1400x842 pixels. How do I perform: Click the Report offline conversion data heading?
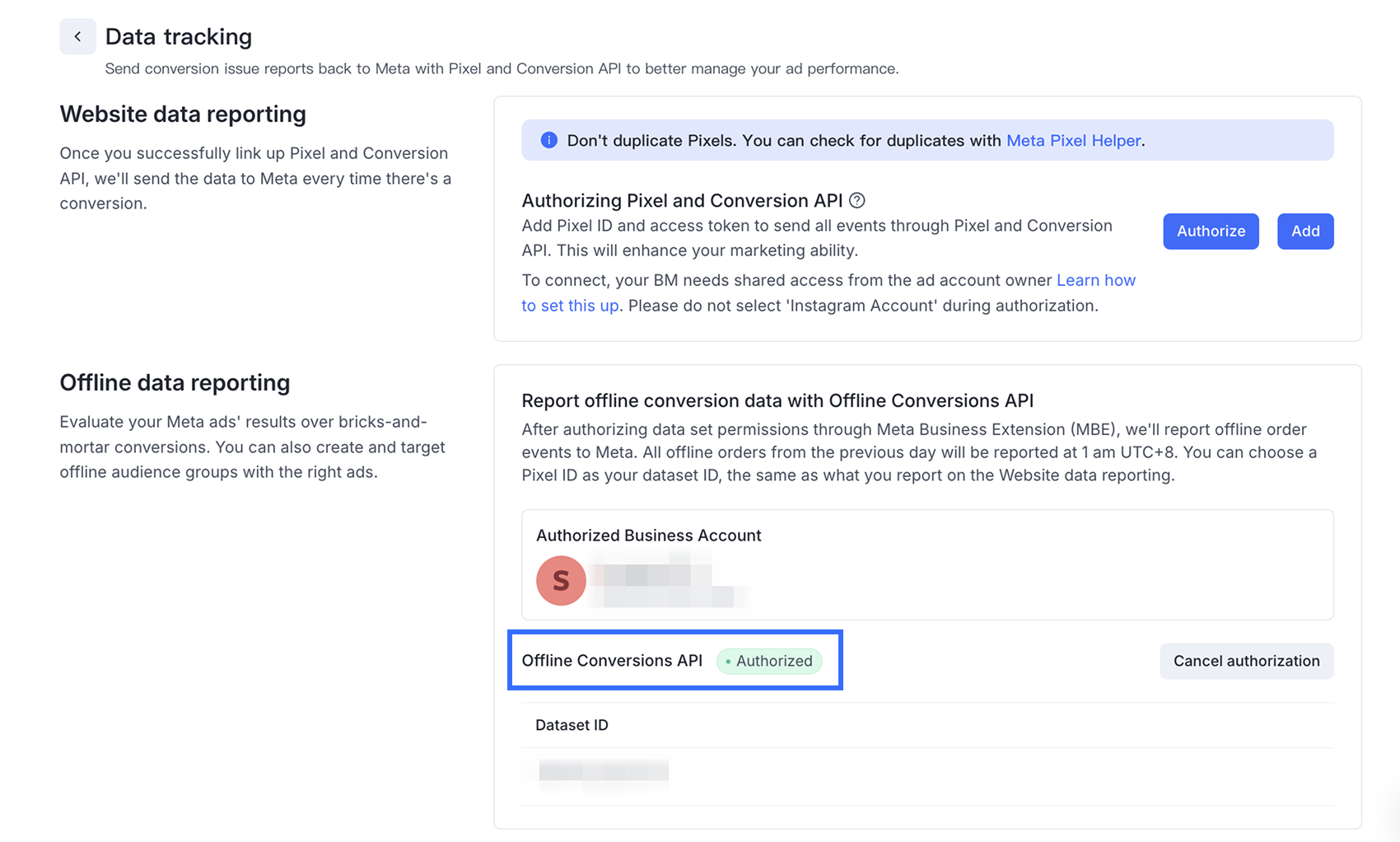click(x=777, y=400)
